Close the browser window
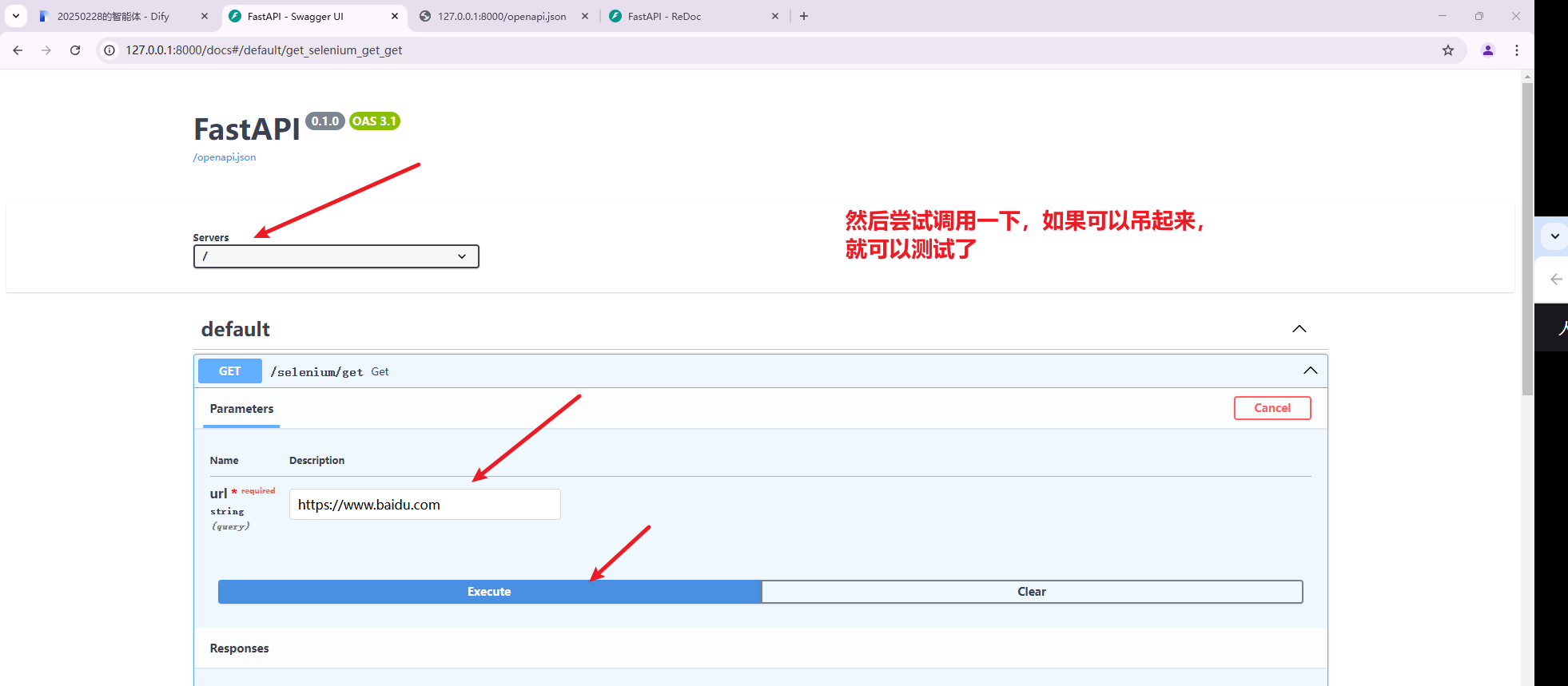The width and height of the screenshot is (1568, 686). [x=1516, y=16]
